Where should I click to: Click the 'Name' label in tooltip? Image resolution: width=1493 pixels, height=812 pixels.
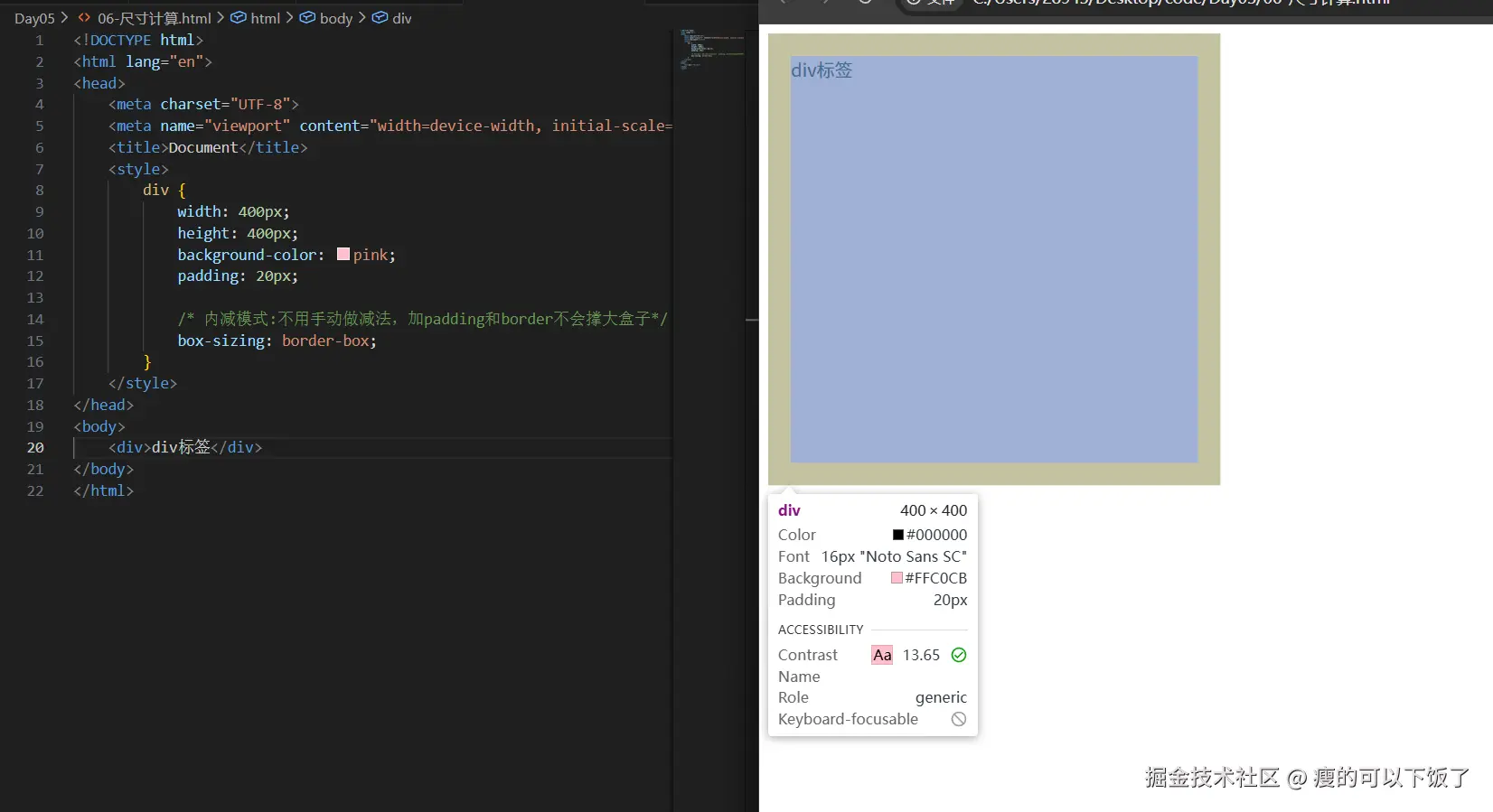click(x=799, y=677)
